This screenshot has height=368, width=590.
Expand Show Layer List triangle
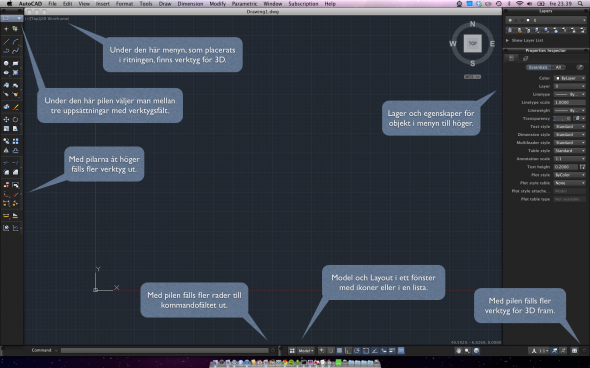507,40
